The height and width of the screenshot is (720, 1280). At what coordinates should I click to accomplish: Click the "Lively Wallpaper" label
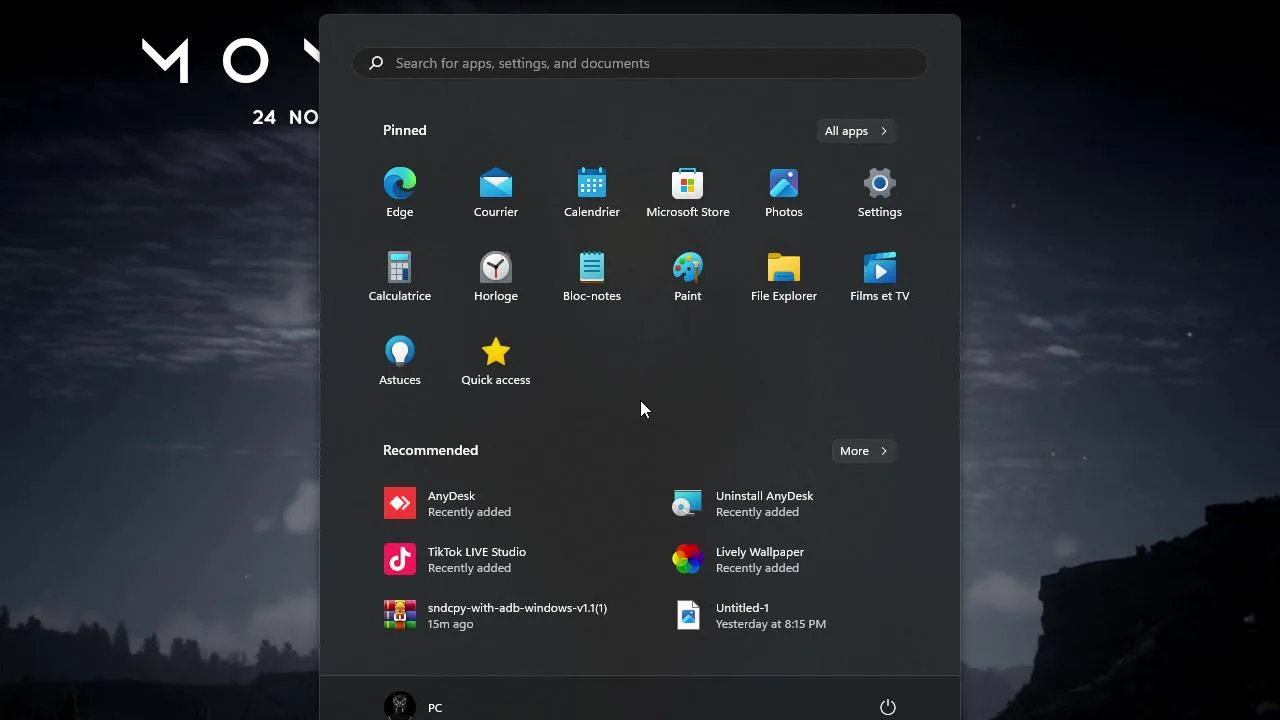click(x=760, y=552)
